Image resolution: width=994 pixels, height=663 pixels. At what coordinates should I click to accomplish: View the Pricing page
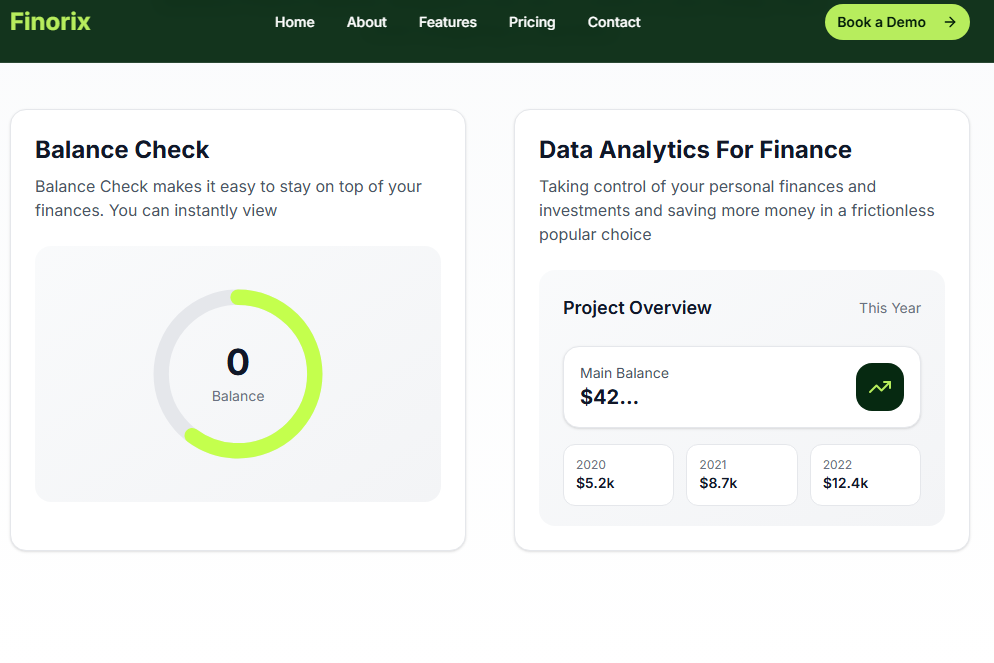point(531,22)
